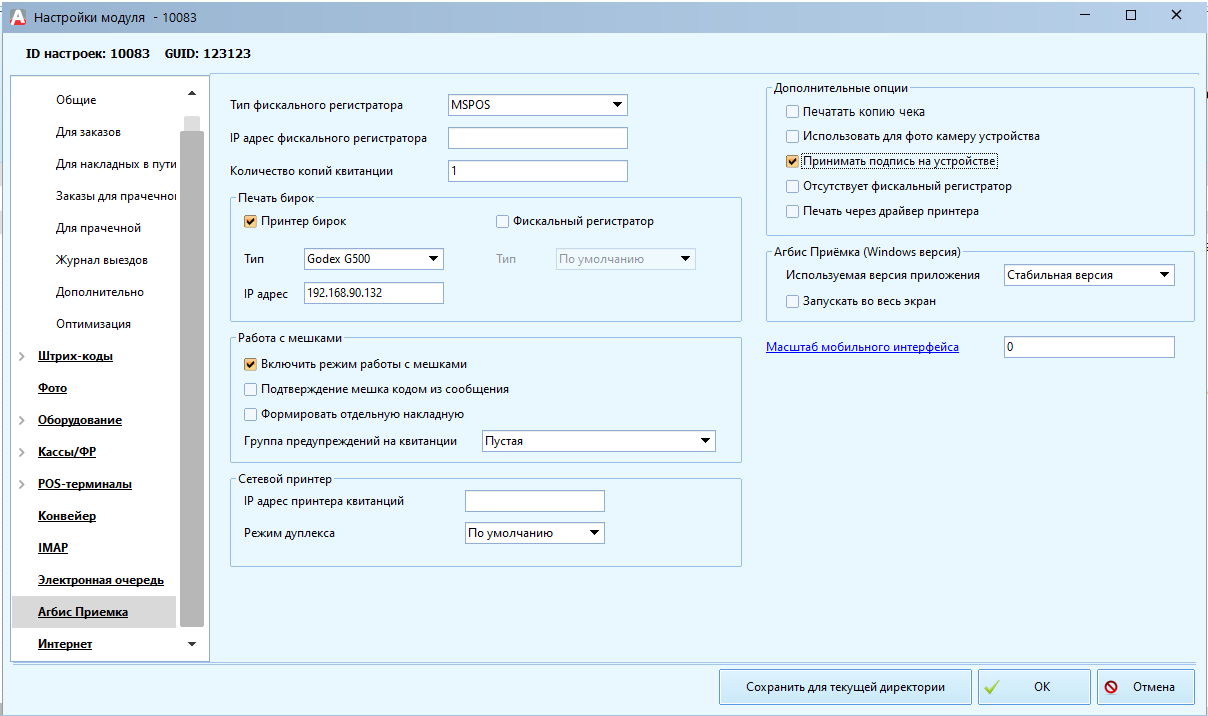Select Для прачечной tree item
The image size is (1208, 716).
[98, 228]
